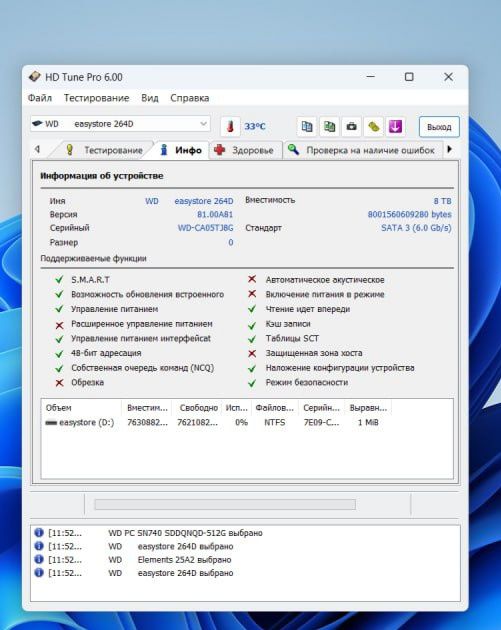The image size is (501, 630).
Task: Click the Обрезка feature entry
Action: point(87,382)
